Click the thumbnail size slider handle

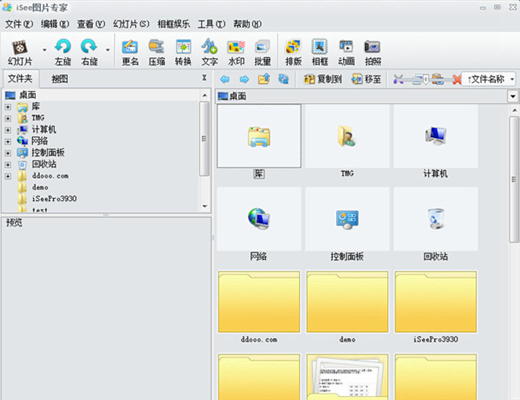click(426, 80)
